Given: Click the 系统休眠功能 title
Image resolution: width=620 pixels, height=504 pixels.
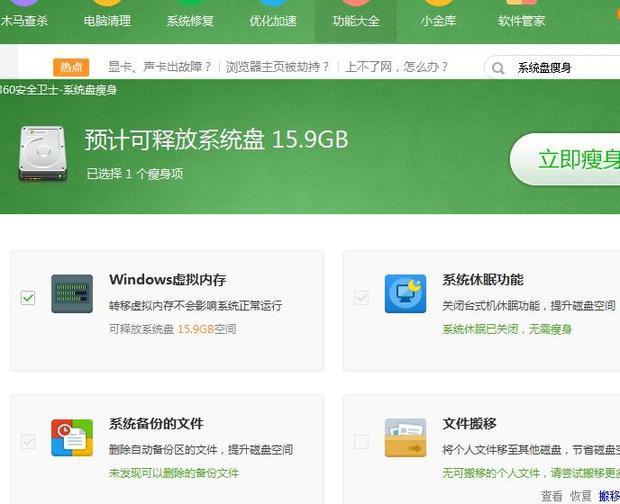Looking at the screenshot, I should 483,279.
